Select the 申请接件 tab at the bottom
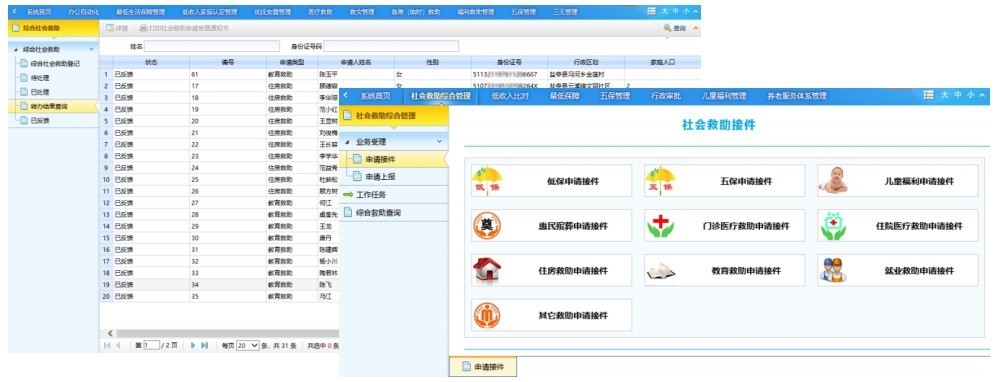 pyautogui.click(x=483, y=367)
